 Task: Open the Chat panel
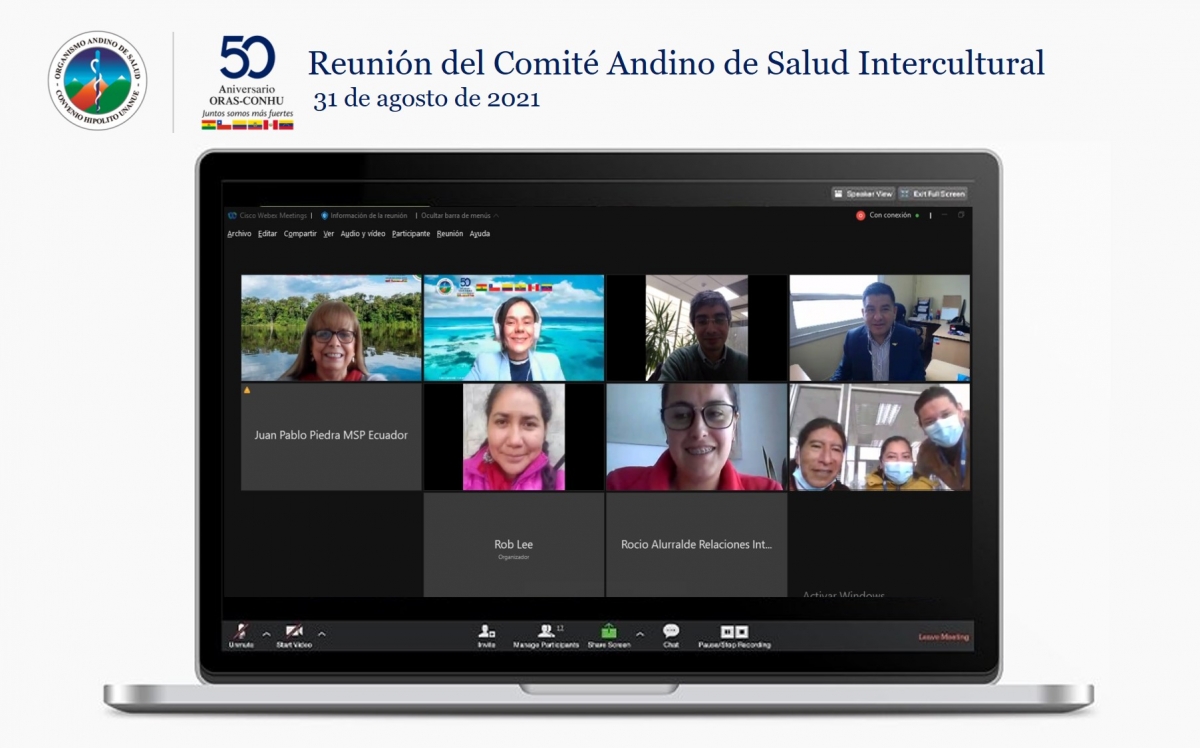(x=671, y=631)
